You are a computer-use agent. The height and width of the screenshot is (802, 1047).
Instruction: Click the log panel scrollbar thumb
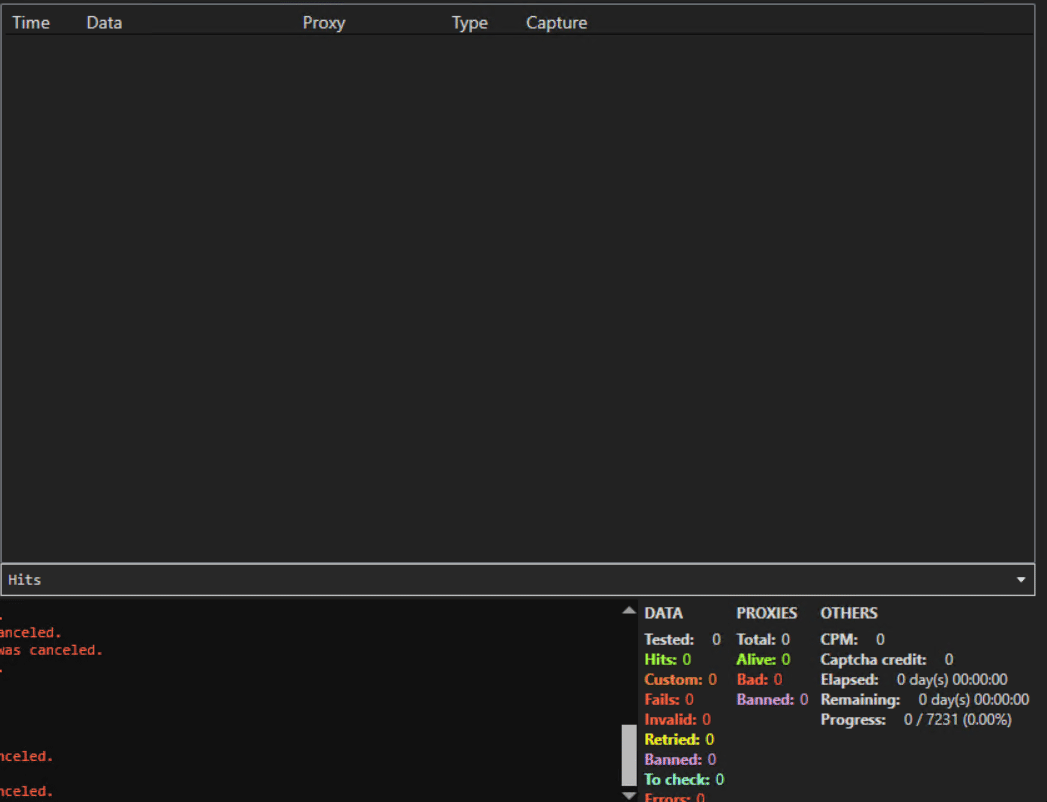[628, 755]
